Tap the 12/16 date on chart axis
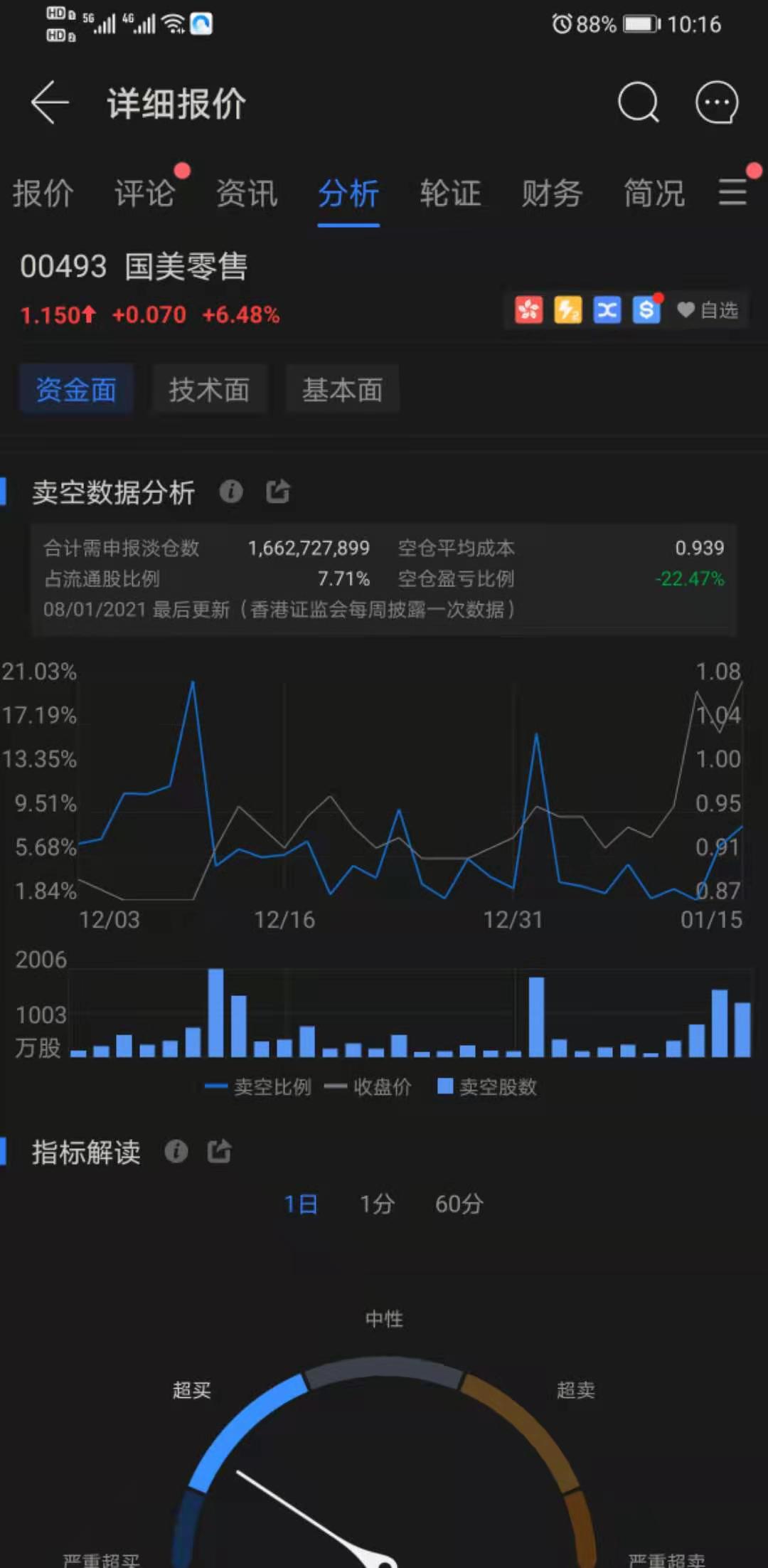This screenshot has width=768, height=1568. click(284, 920)
